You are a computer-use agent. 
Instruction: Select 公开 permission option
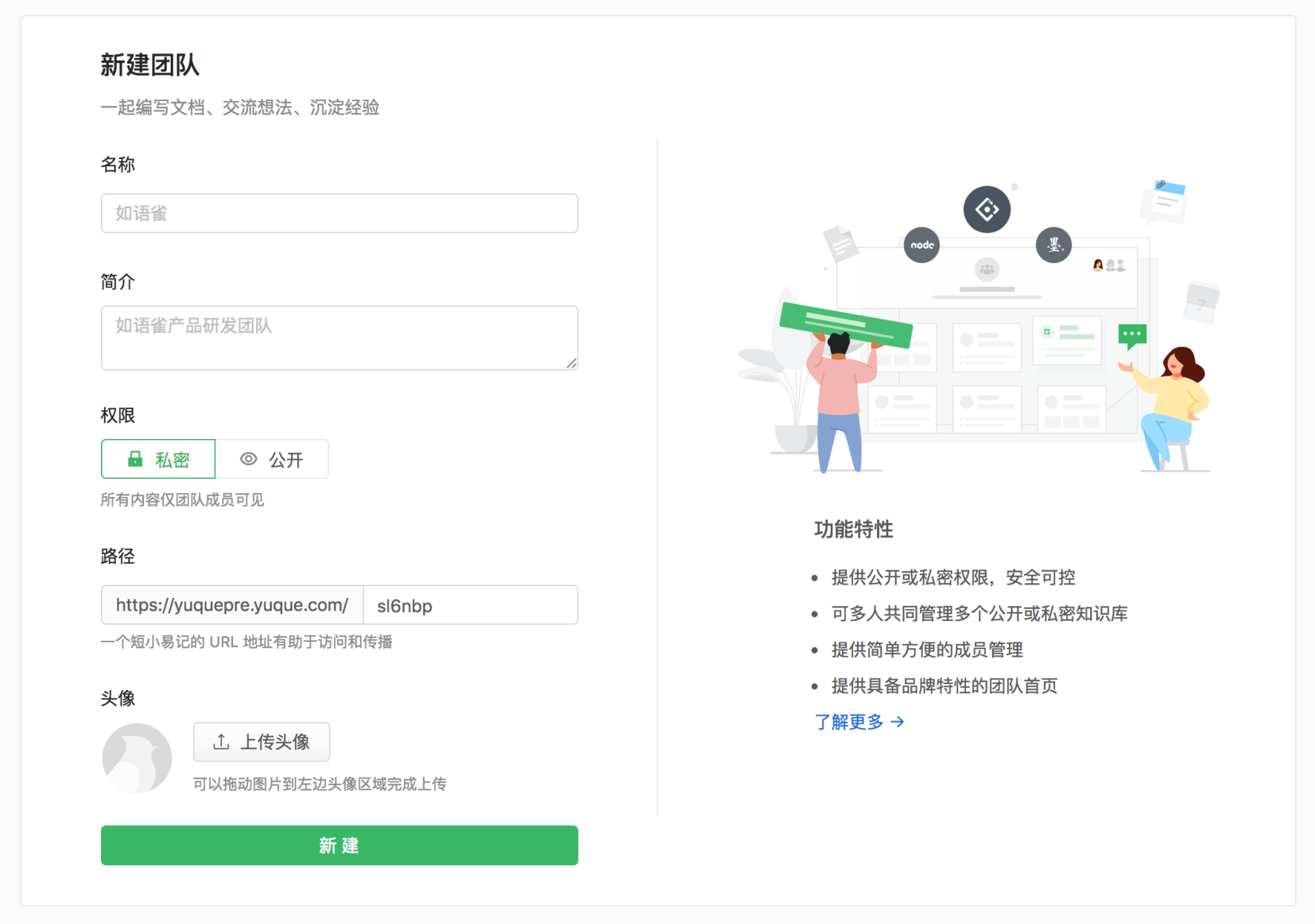272,459
